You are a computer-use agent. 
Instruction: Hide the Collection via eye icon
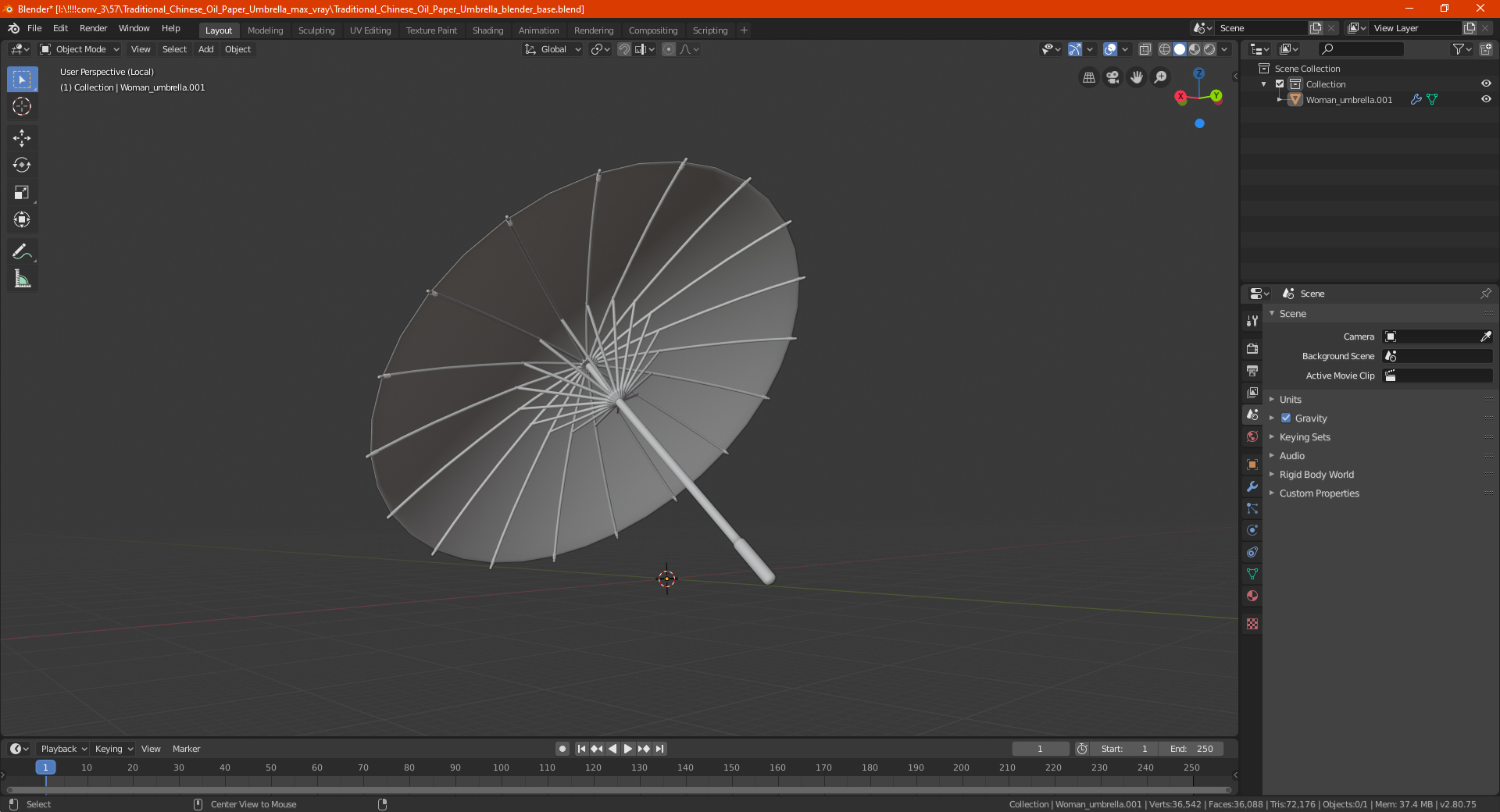coord(1486,84)
